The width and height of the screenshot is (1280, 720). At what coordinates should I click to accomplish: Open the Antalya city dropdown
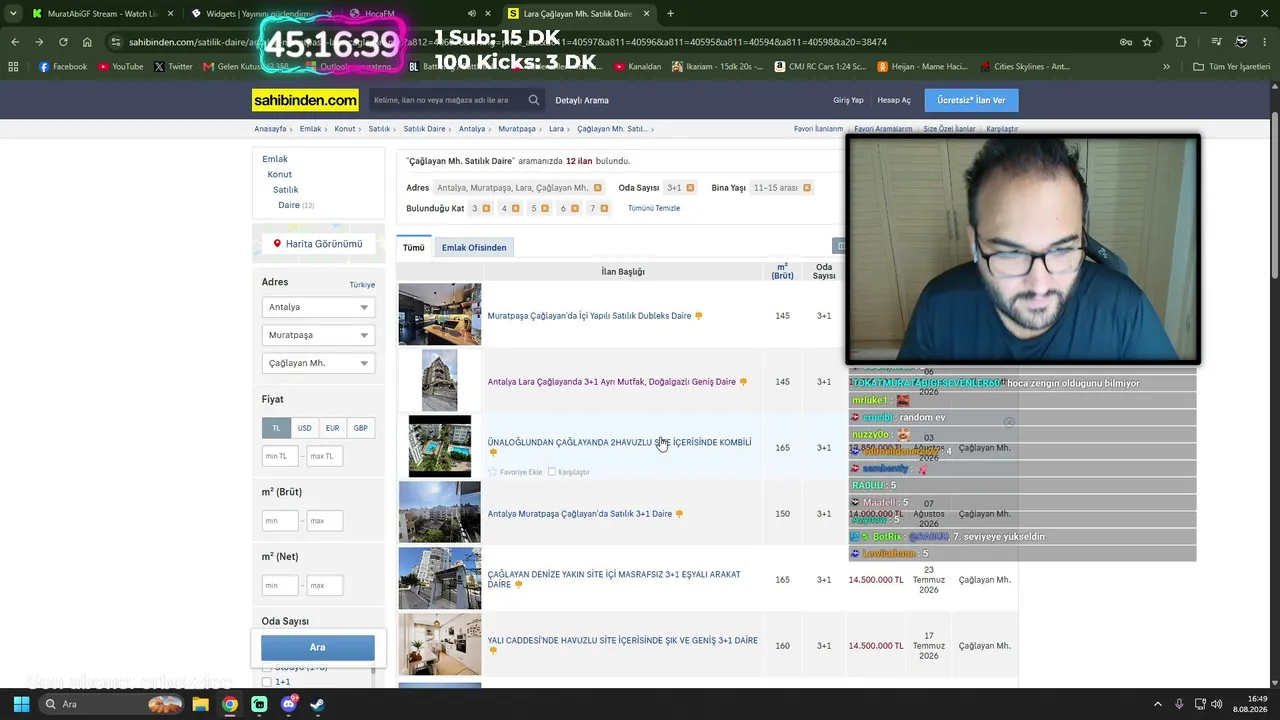pos(318,307)
